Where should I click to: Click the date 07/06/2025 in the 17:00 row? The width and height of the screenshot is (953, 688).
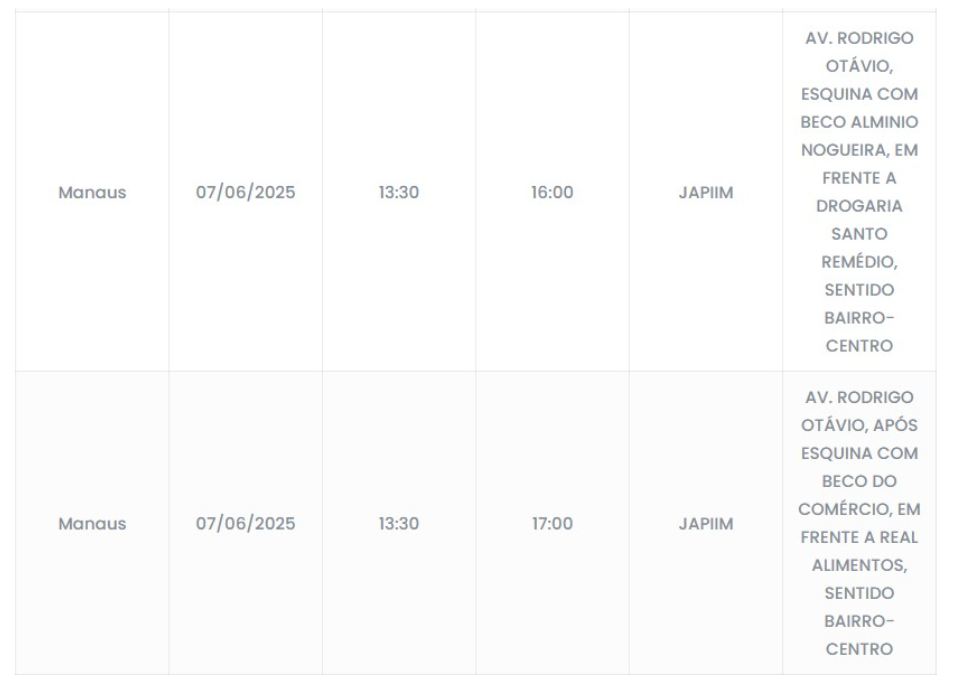pyautogui.click(x=245, y=523)
